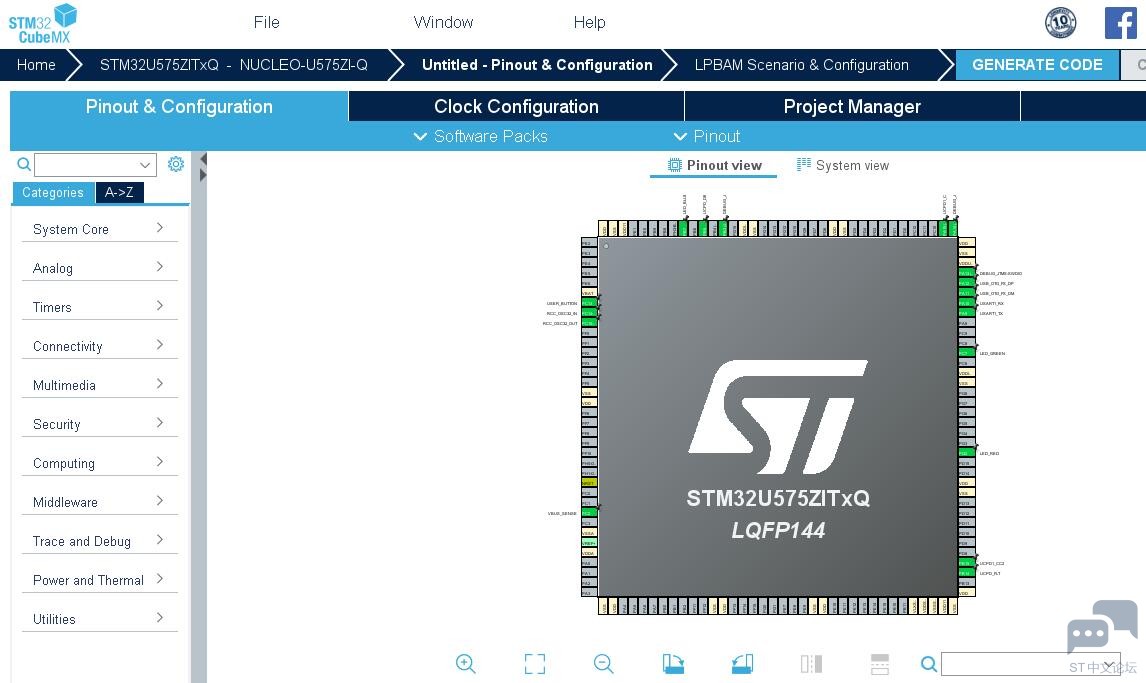
Task: Select the green USER_BUTTON pin on chip
Action: [x=589, y=303]
